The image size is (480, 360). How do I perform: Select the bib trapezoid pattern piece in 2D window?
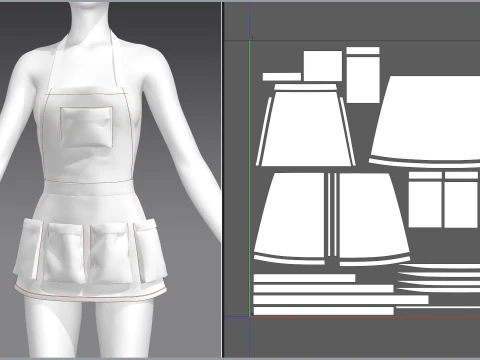click(306, 129)
